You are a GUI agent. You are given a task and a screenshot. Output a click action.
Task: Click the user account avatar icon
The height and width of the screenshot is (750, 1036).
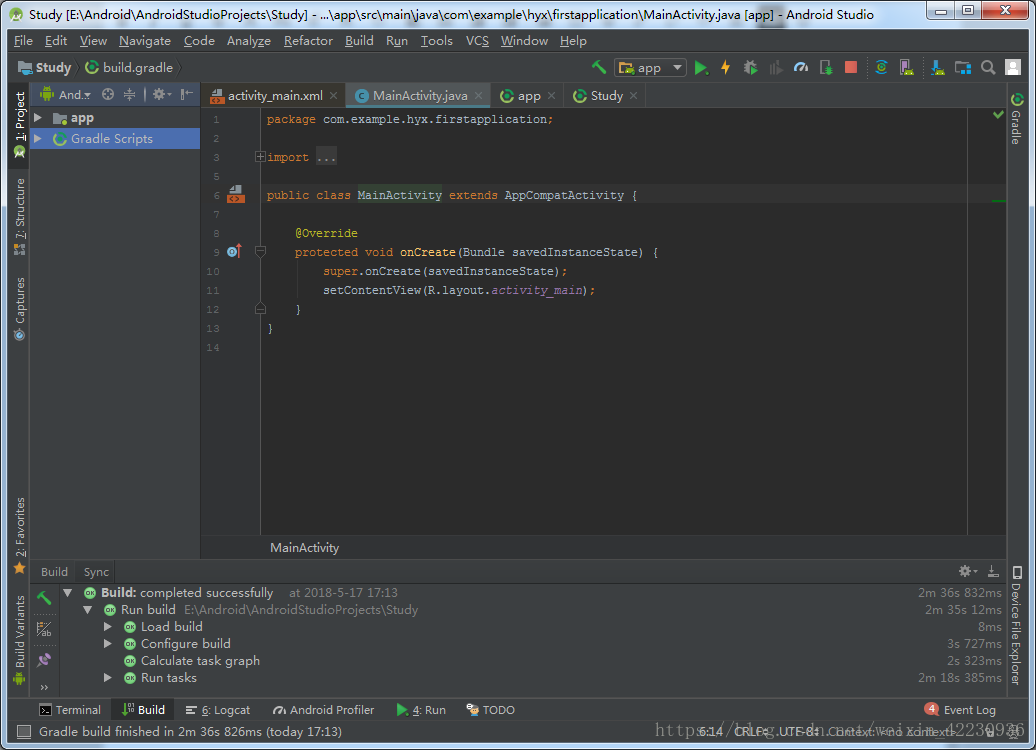pyautogui.click(x=1013, y=67)
